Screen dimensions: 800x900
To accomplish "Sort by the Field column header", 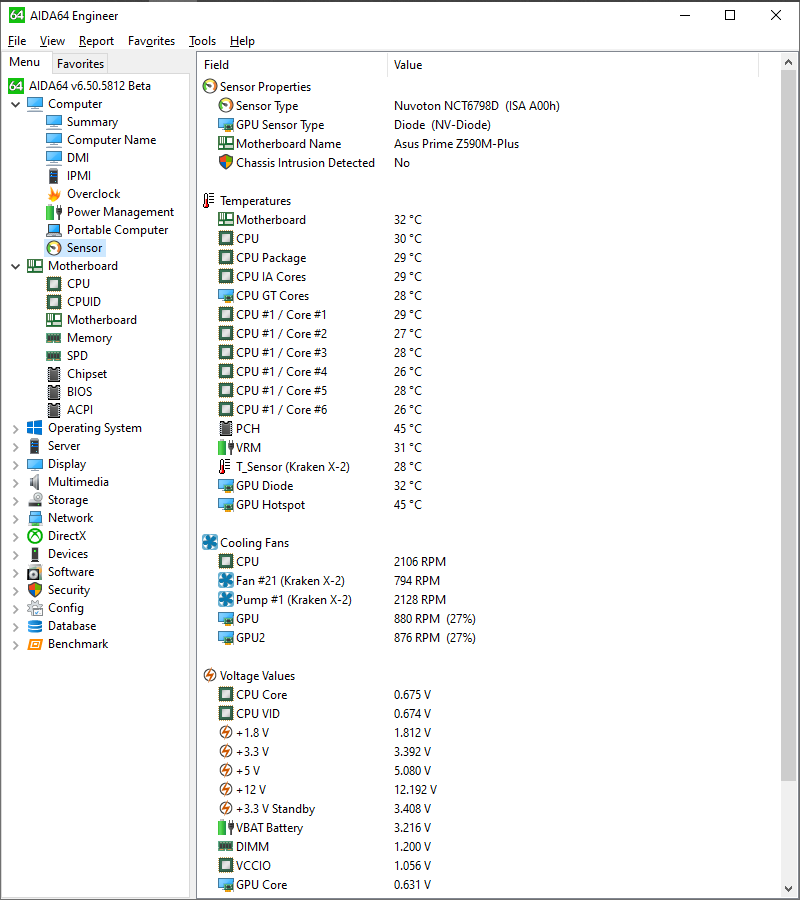I will click(293, 65).
